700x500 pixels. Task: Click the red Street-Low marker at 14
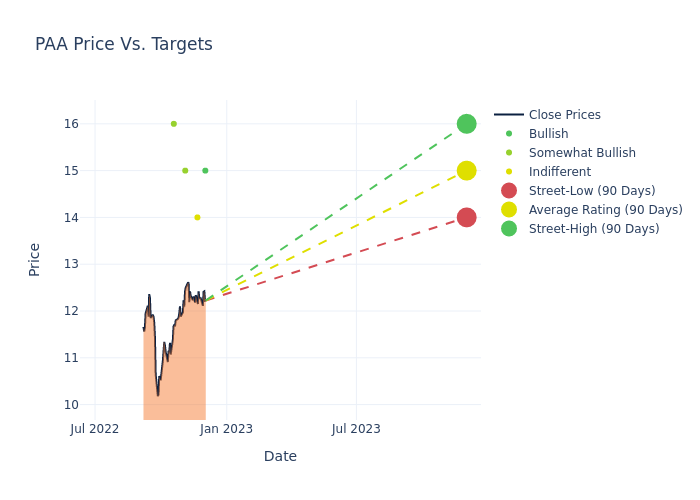coord(466,217)
